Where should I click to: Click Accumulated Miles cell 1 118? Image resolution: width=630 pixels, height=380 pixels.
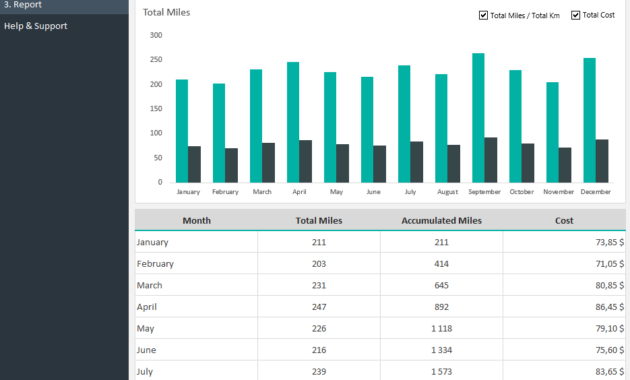tap(441, 329)
